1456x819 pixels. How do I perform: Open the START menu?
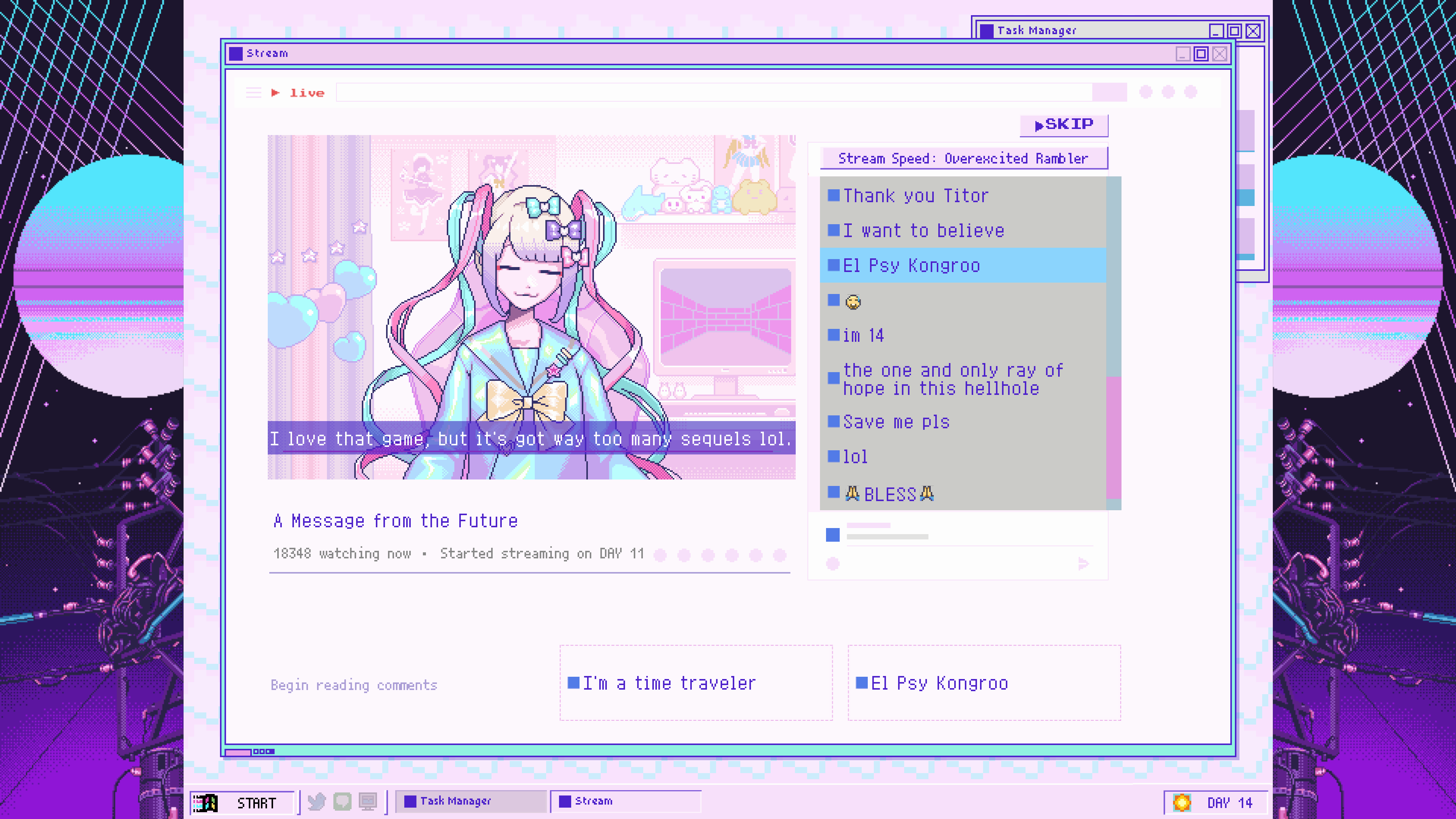242,803
